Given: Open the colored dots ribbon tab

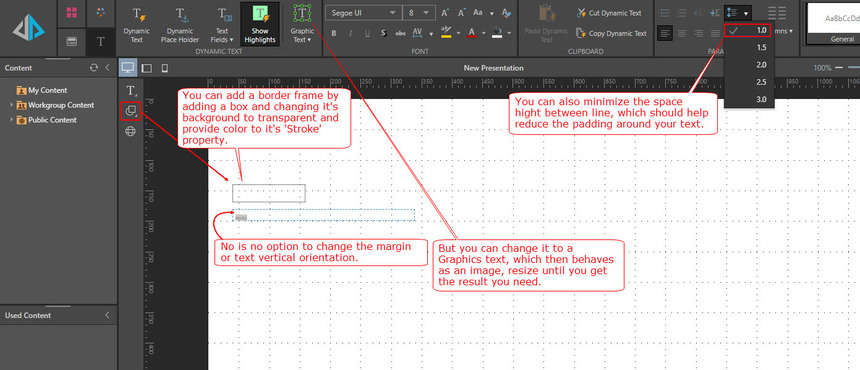Looking at the screenshot, I should [x=100, y=12].
